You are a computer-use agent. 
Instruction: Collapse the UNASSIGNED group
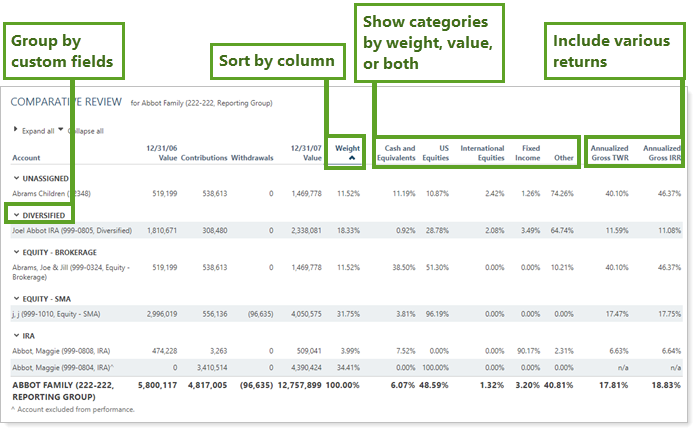pyautogui.click(x=16, y=177)
